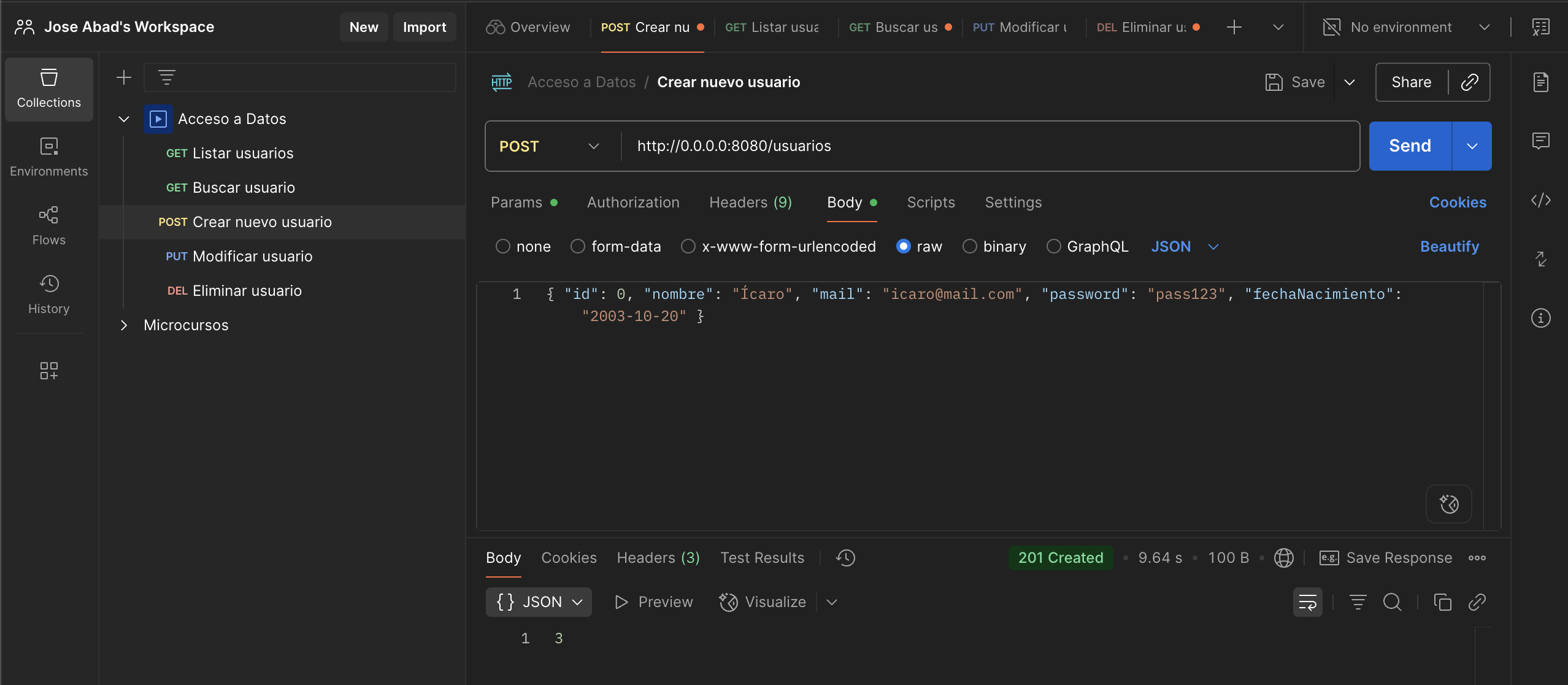Open the Flows sidebar icon
This screenshot has width=1568, height=685.
[x=48, y=226]
